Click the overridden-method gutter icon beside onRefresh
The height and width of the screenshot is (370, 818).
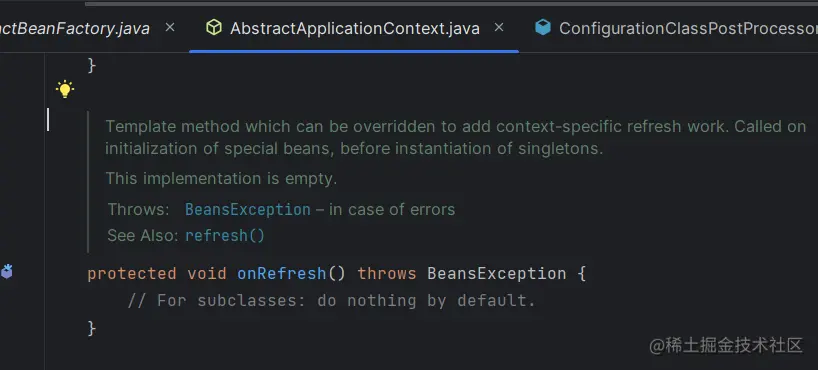pos(6,271)
